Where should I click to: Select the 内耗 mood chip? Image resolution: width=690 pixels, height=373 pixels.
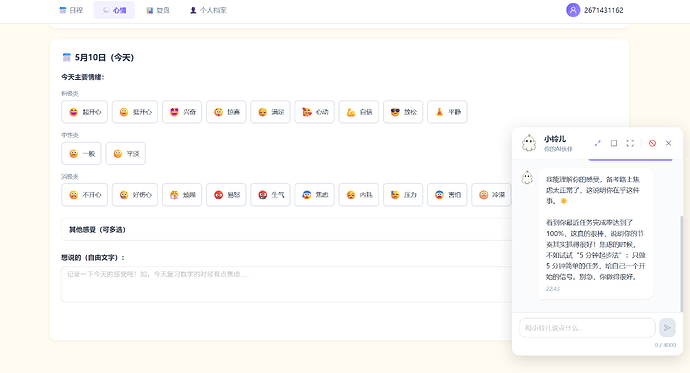(x=359, y=195)
